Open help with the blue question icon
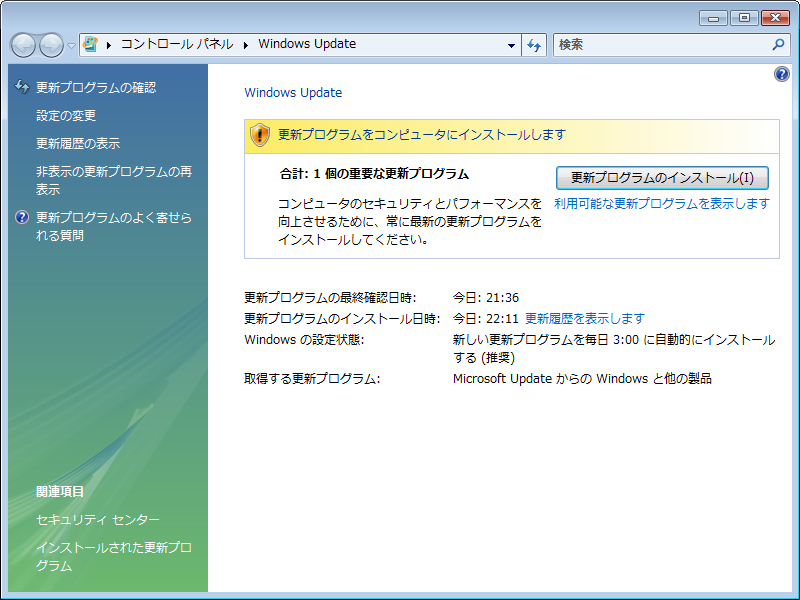 [x=782, y=74]
